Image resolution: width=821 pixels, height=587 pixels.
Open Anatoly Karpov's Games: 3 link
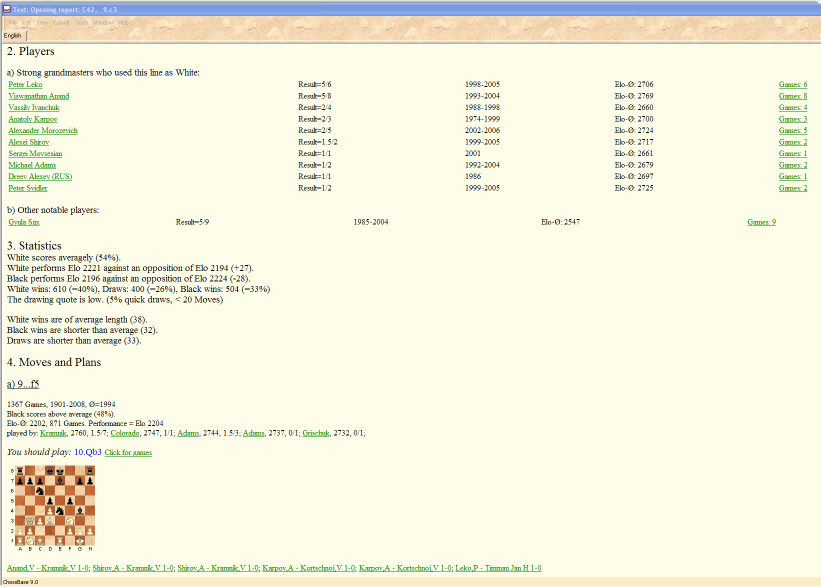click(793, 119)
